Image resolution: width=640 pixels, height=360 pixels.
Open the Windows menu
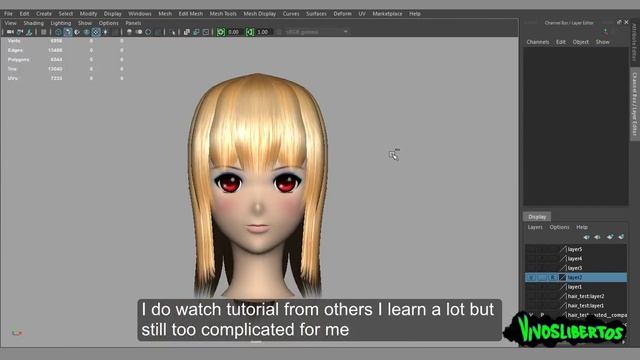click(x=140, y=13)
